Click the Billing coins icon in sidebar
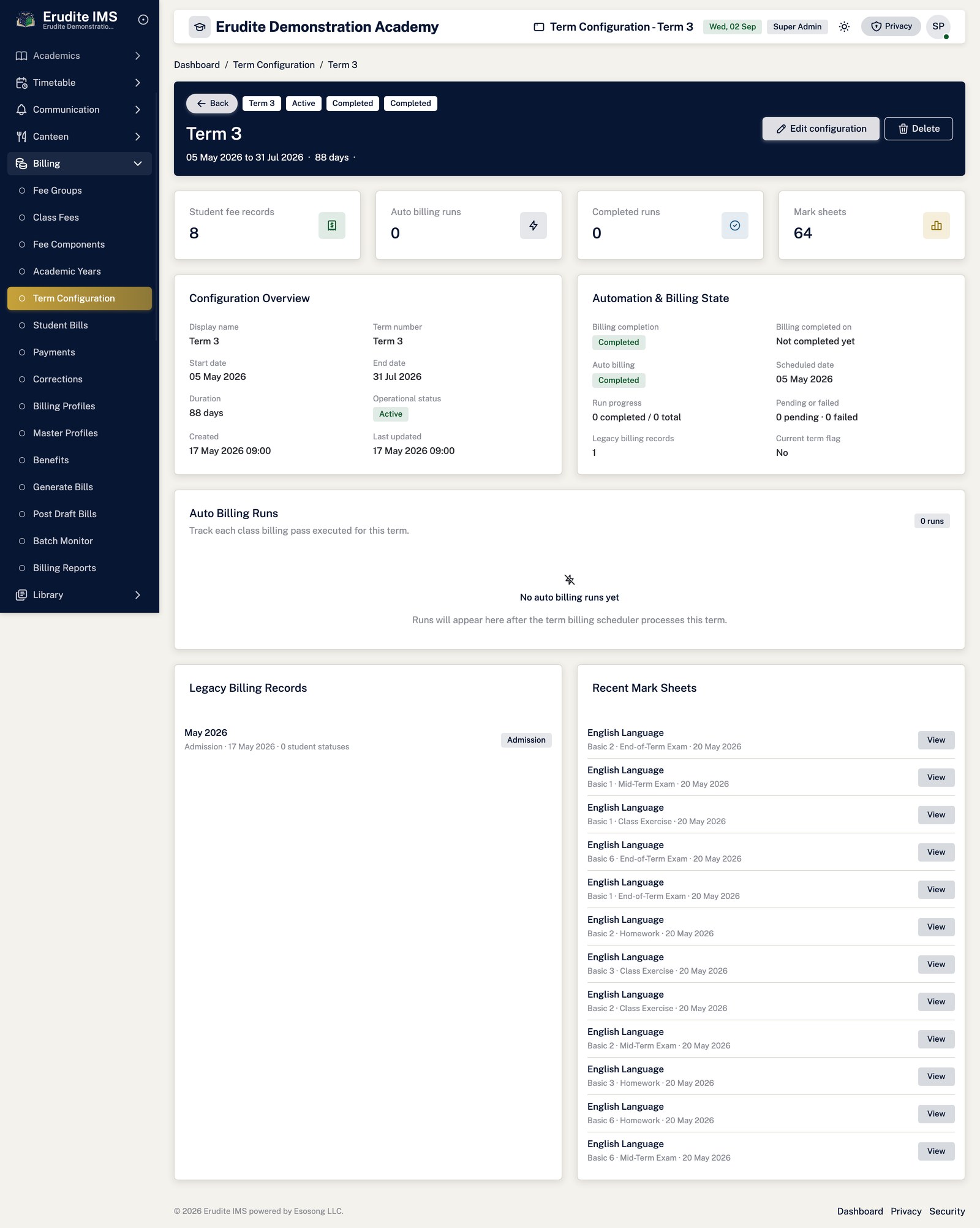 [21, 164]
